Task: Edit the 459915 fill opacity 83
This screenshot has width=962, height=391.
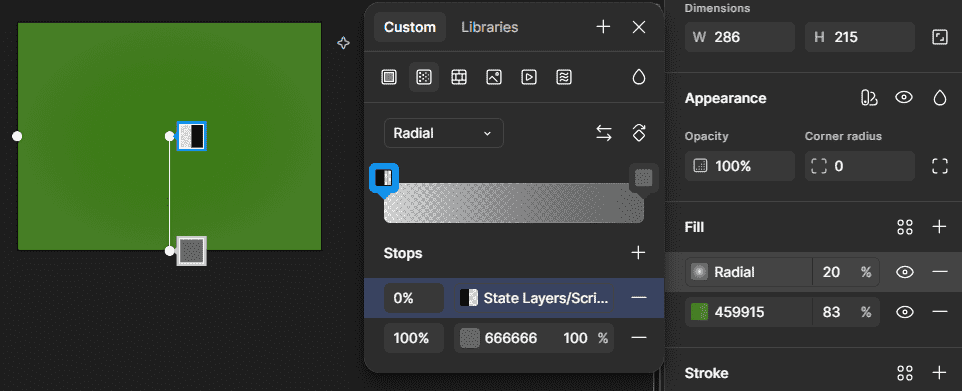Action: pyautogui.click(x=831, y=312)
